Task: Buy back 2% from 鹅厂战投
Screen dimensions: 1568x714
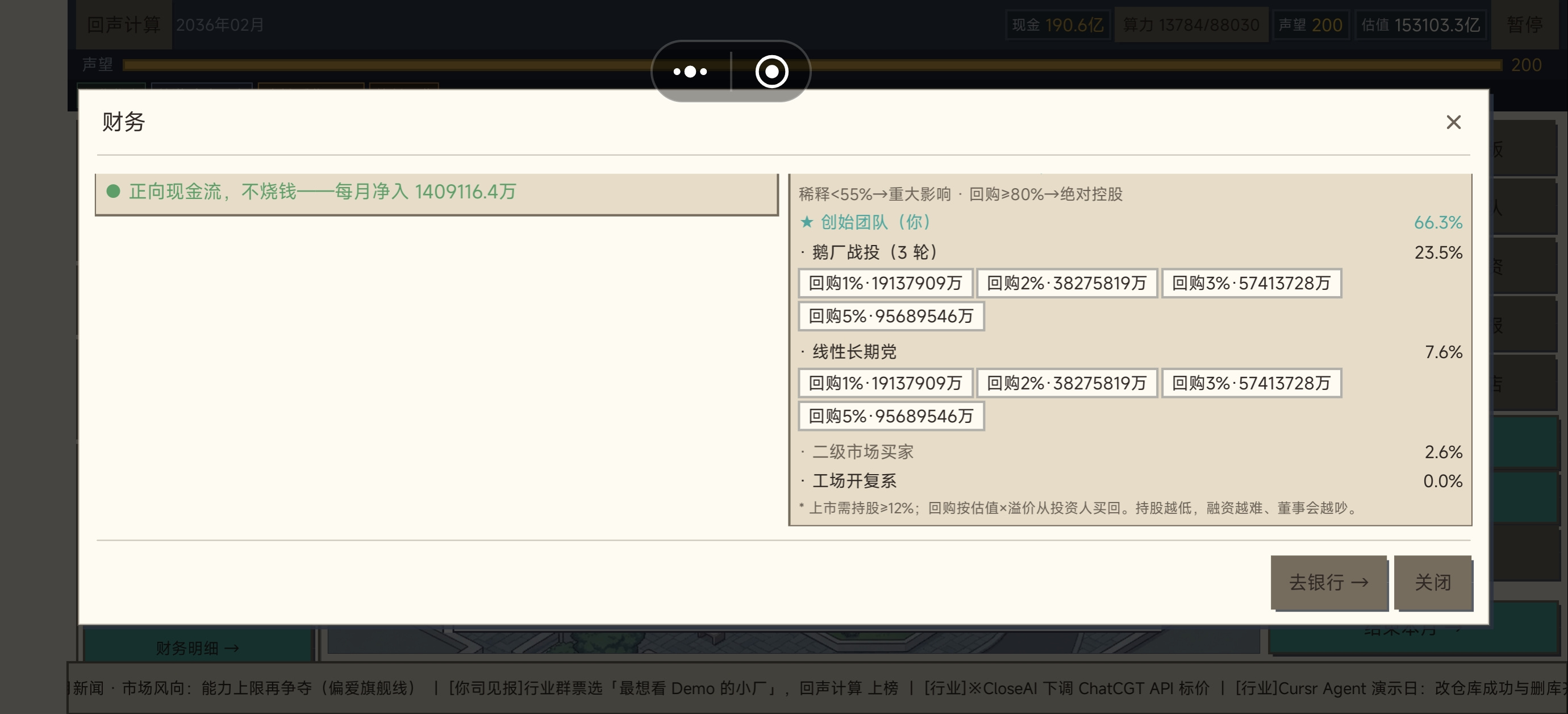Action: (1066, 283)
